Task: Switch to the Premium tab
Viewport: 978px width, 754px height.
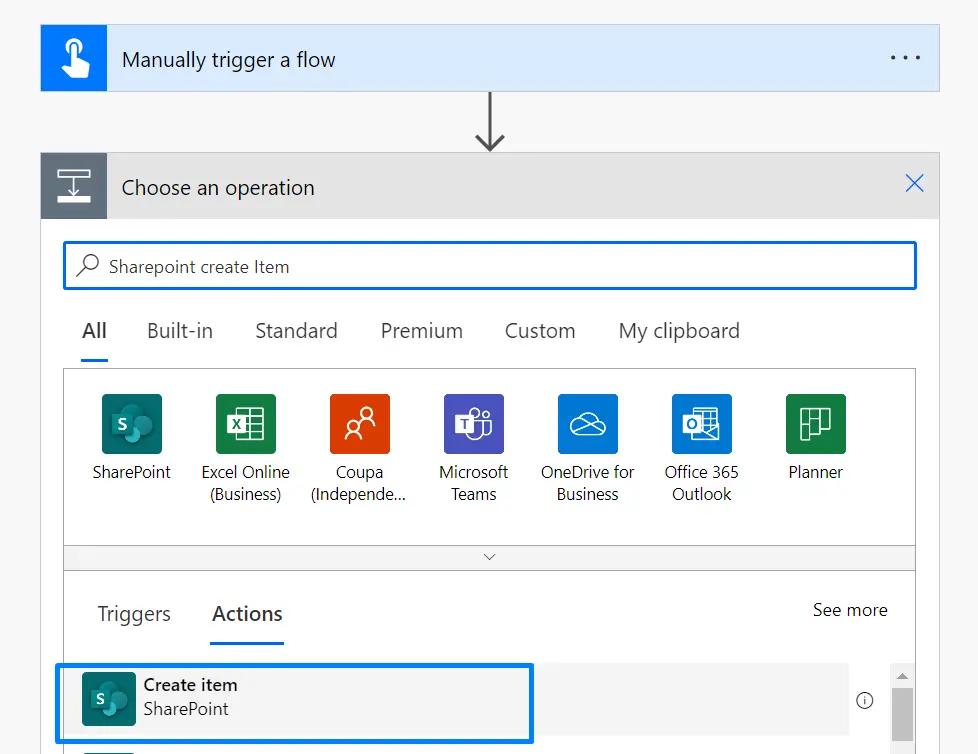Action: tap(422, 331)
